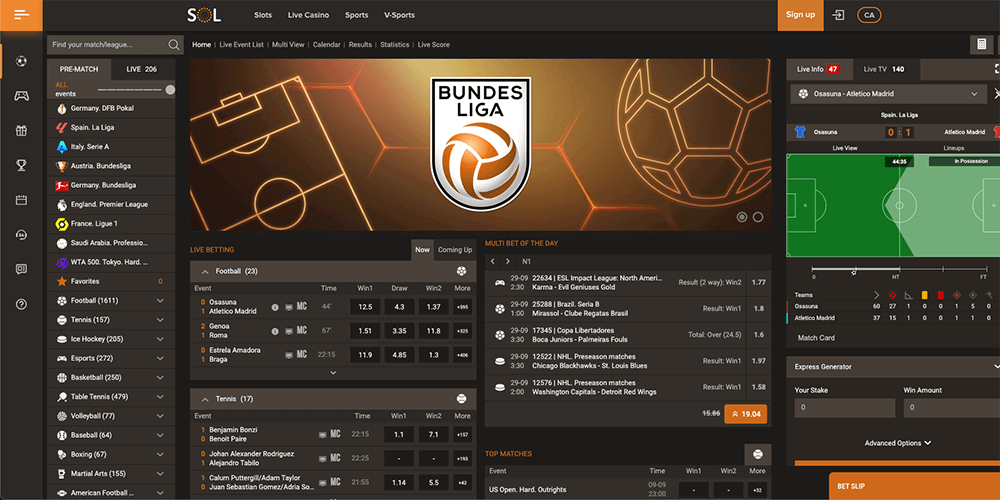Click Favorites star icon
The height and width of the screenshot is (500, 1000).
(x=62, y=281)
